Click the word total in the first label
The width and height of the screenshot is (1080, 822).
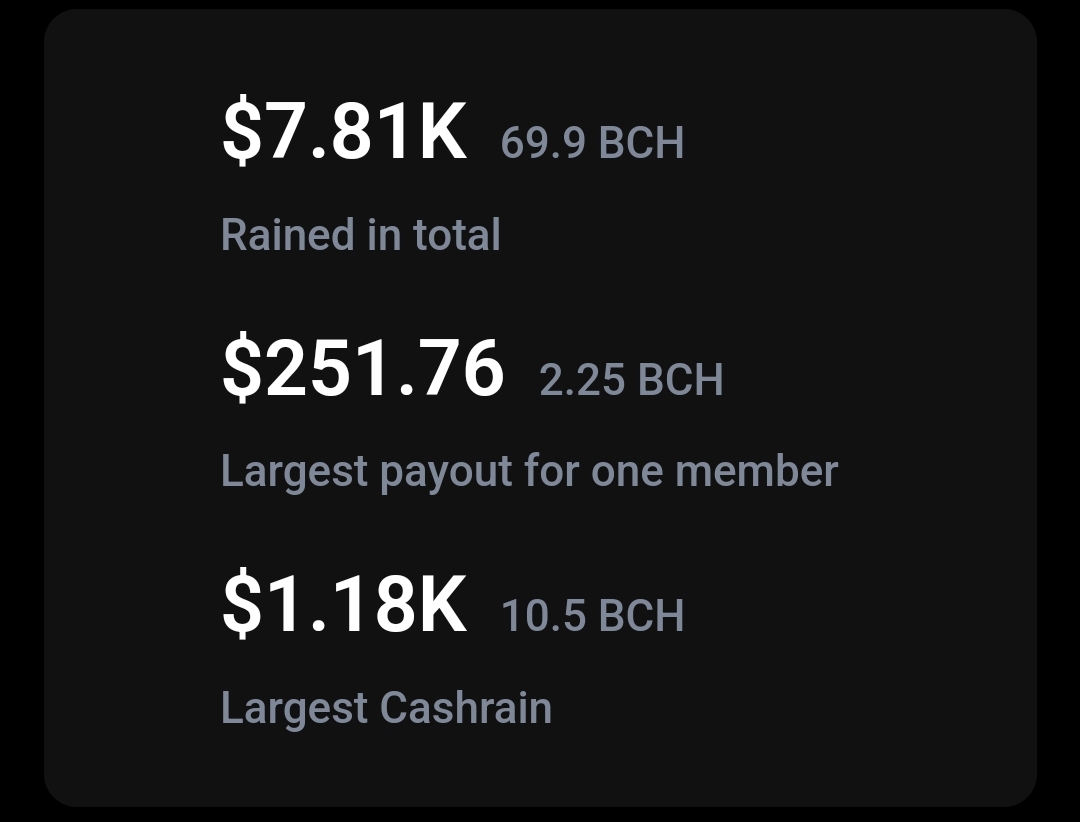(457, 235)
